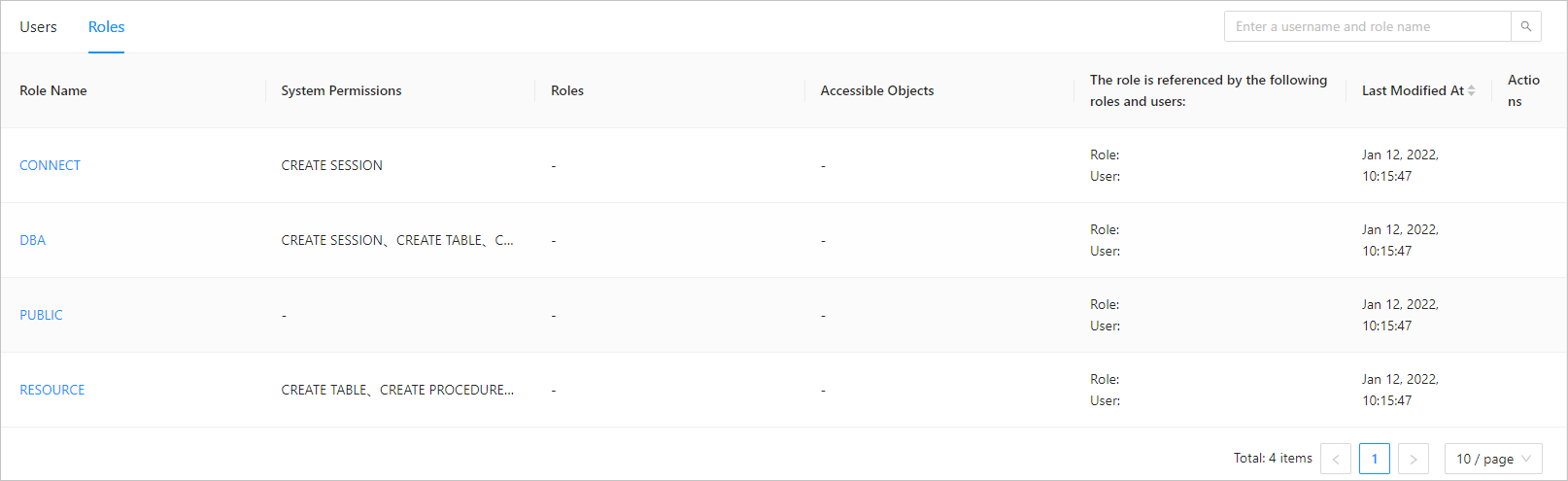Click the RESOURCE truncated system permissions text
Viewport: 1568px width, 481px height.
397,390
